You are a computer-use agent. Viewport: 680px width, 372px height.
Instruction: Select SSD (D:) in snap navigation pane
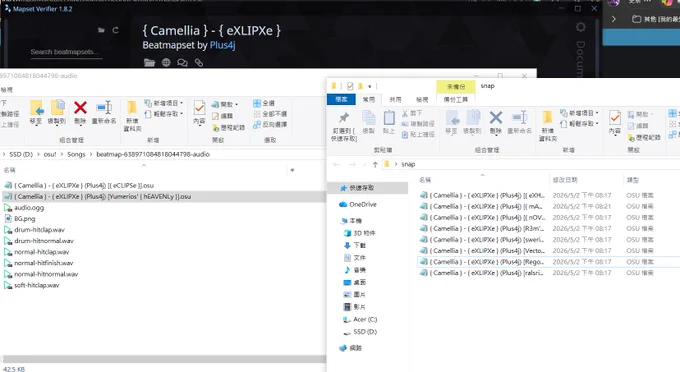360,332
